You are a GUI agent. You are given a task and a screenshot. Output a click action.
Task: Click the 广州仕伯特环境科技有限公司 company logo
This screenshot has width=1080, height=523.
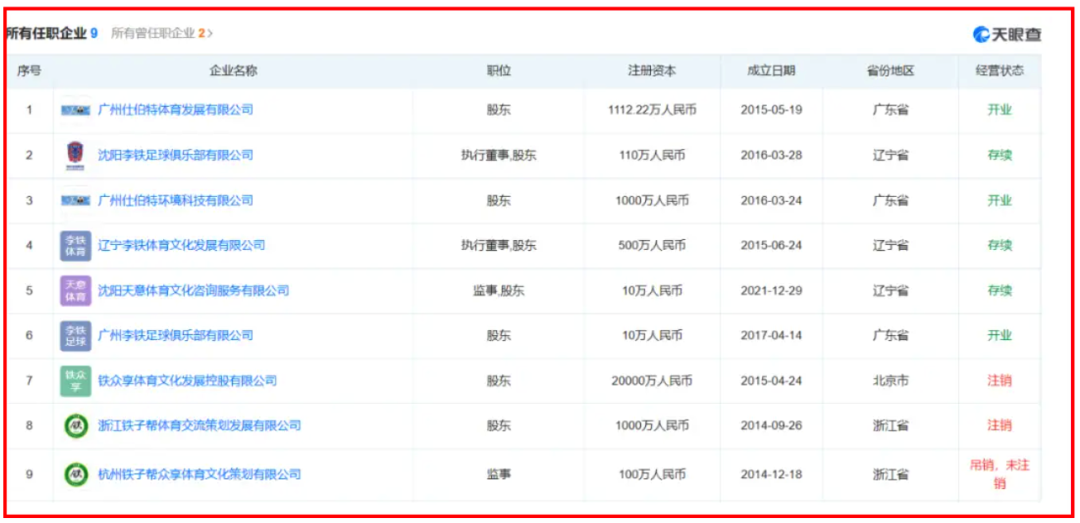click(x=75, y=201)
